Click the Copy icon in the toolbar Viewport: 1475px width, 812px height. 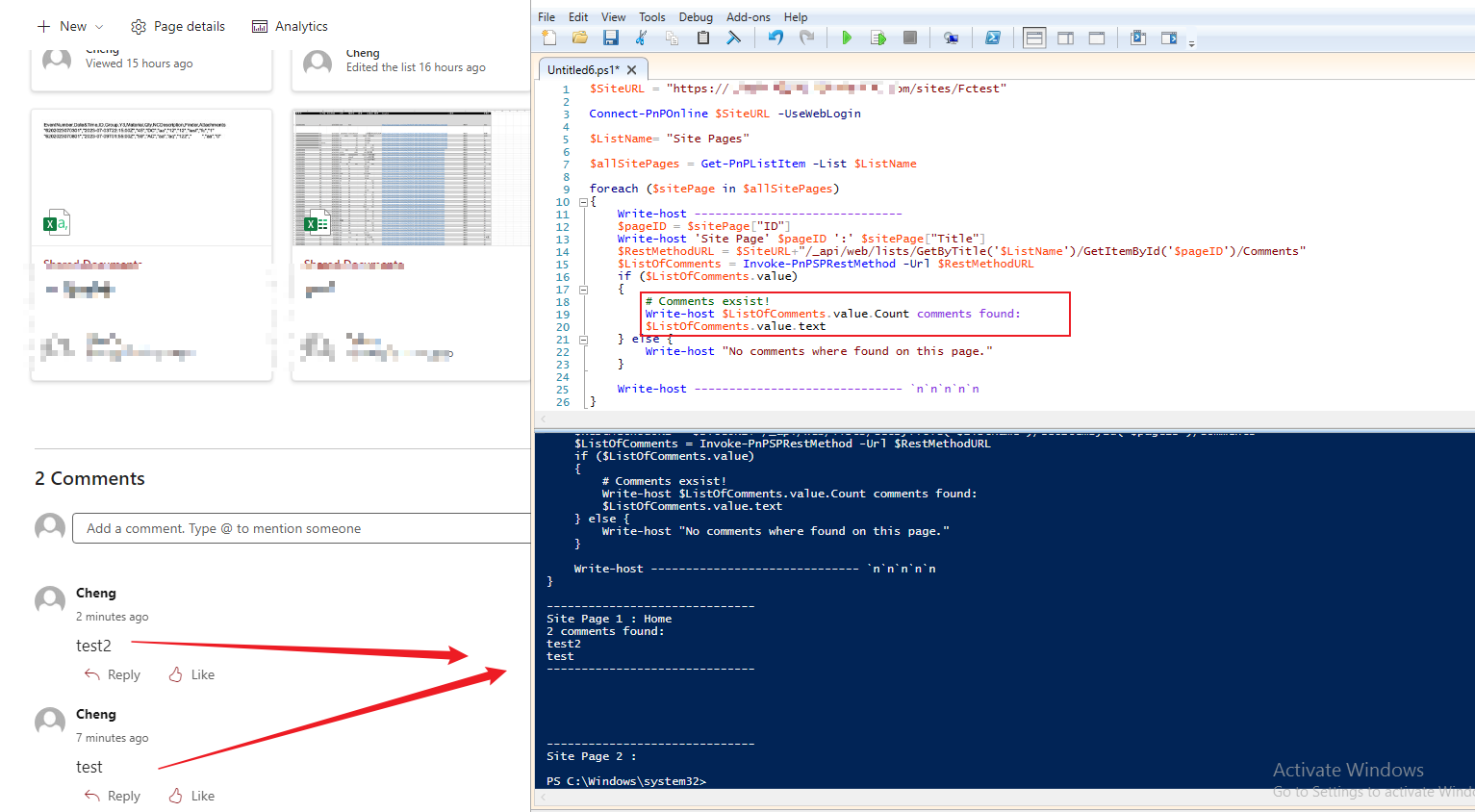click(673, 38)
